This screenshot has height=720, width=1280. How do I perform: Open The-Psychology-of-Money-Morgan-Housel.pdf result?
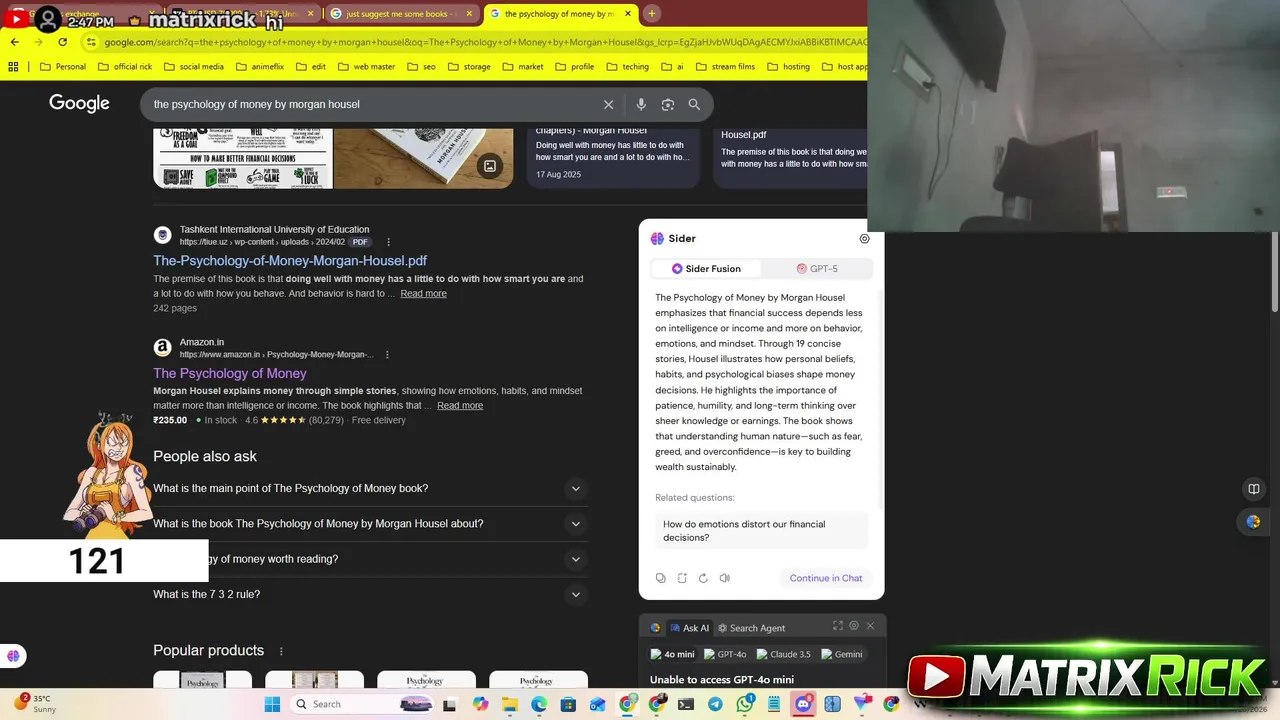click(x=290, y=261)
